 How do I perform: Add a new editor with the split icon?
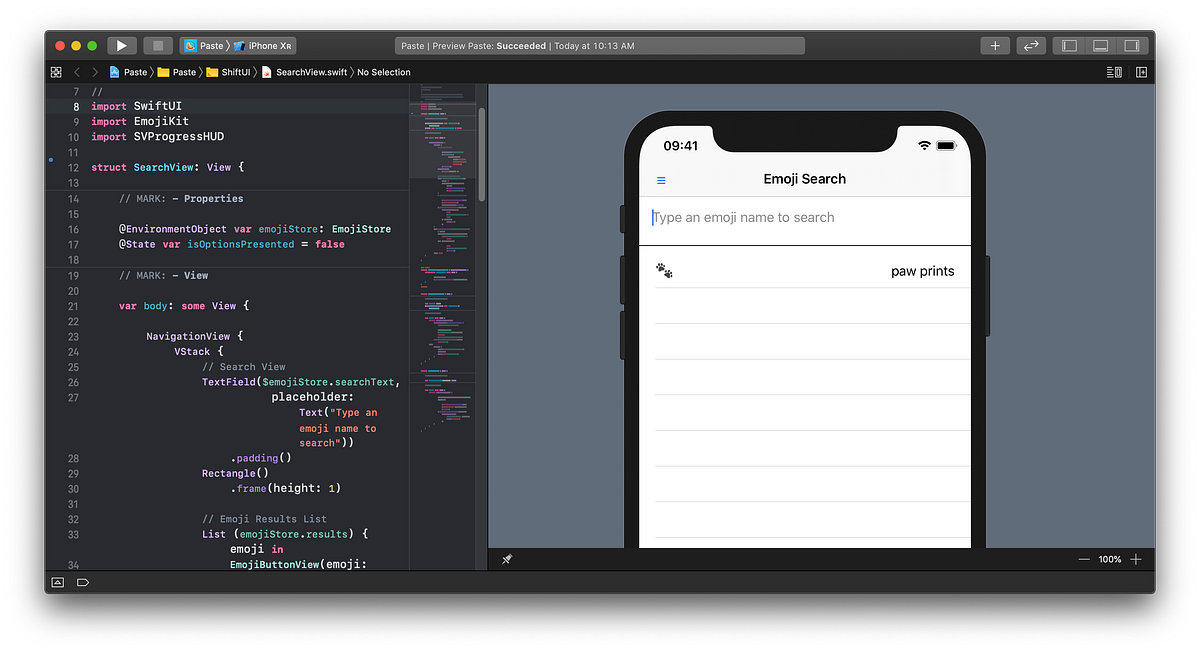point(1141,72)
